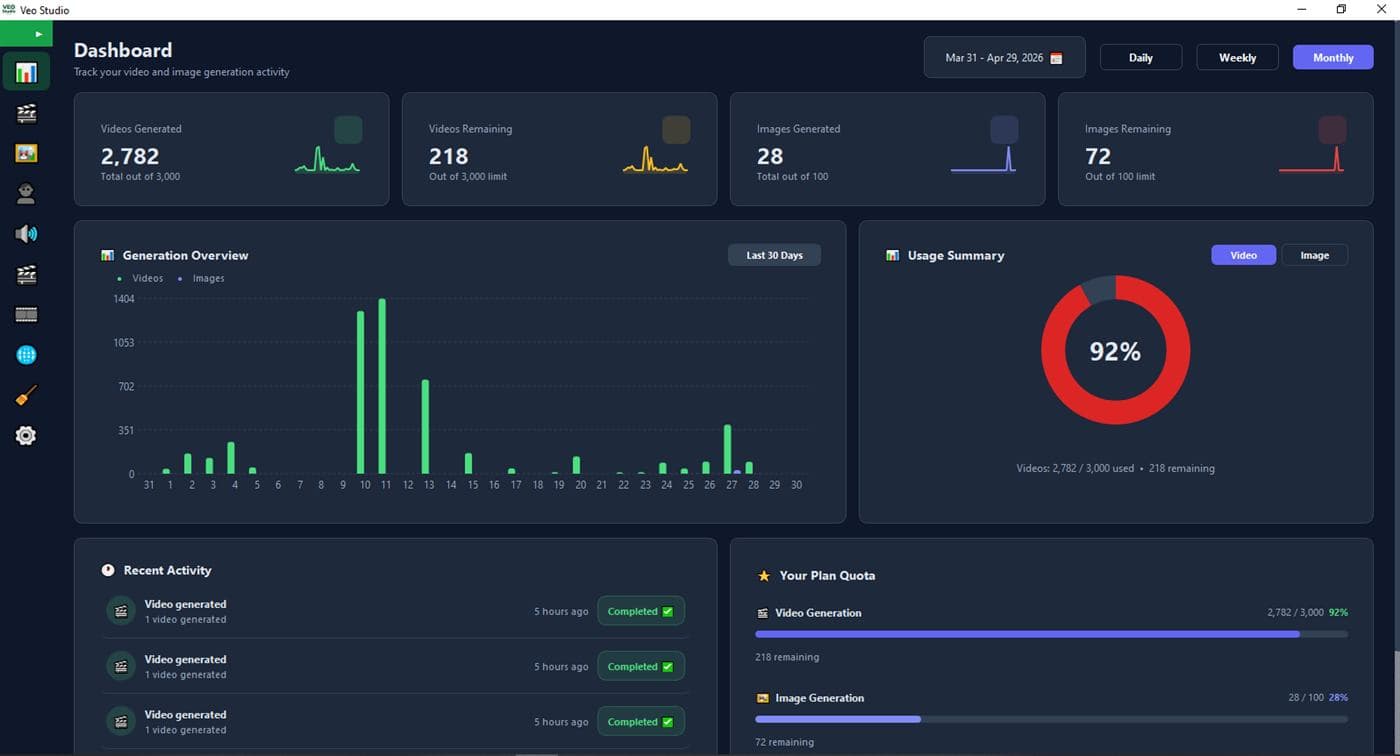Click the Videos Remaining 218 value
This screenshot has width=1400, height=756.
[448, 156]
